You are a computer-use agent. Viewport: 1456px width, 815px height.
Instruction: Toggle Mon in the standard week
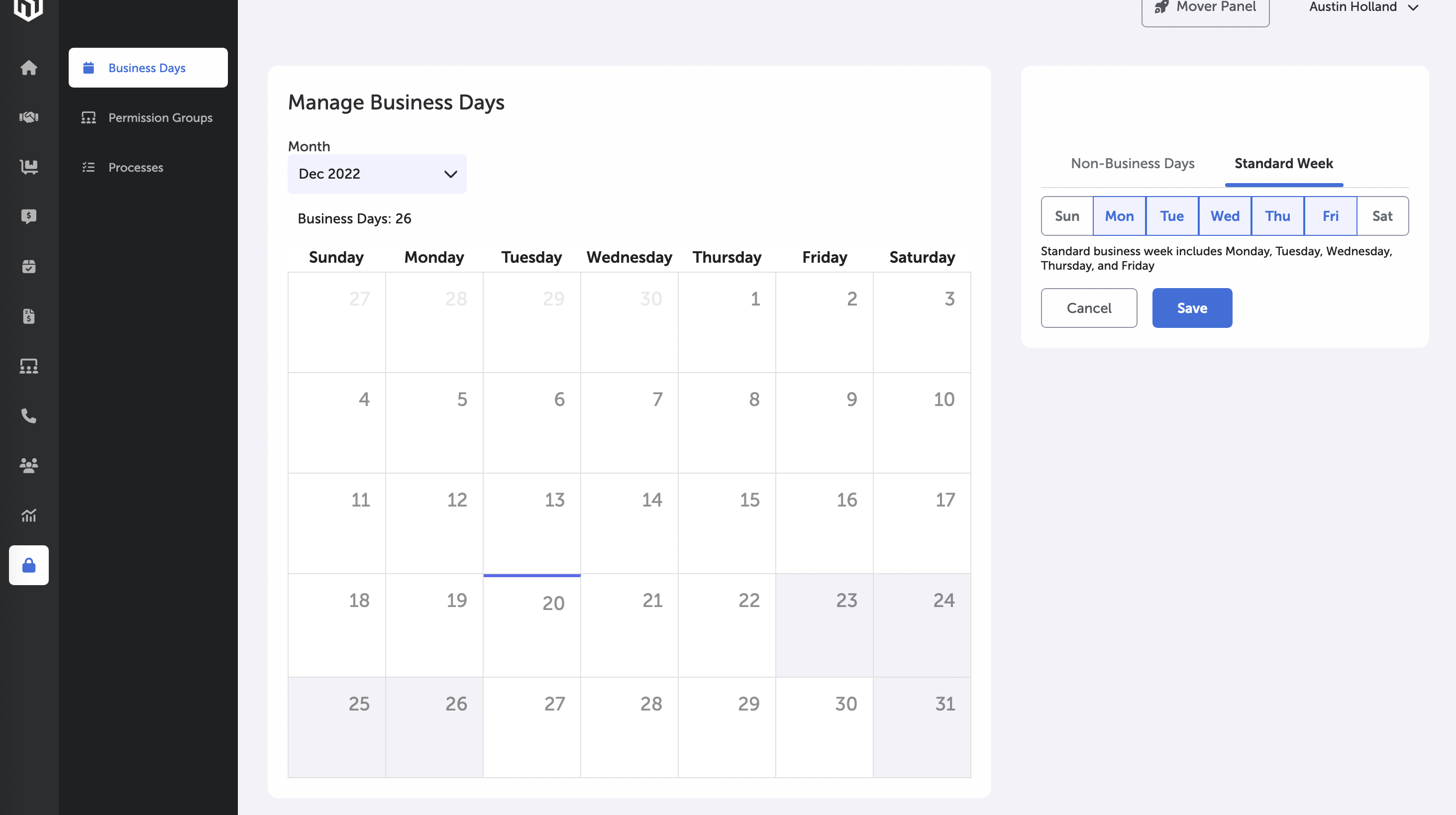click(1119, 216)
